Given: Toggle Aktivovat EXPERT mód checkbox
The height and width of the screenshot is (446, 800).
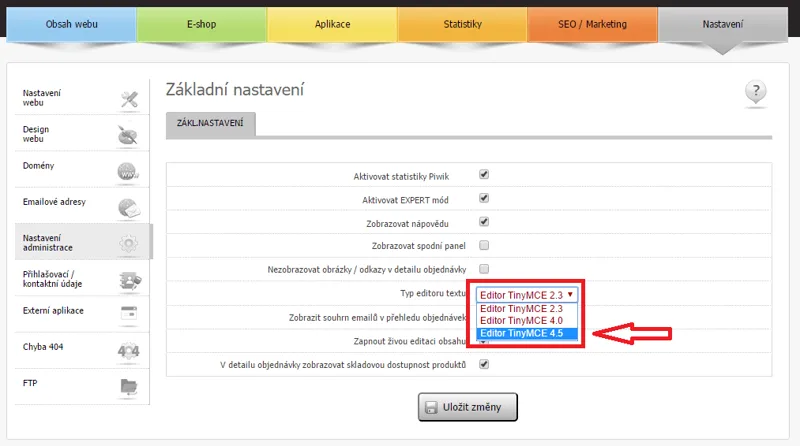Looking at the screenshot, I should point(484,198).
